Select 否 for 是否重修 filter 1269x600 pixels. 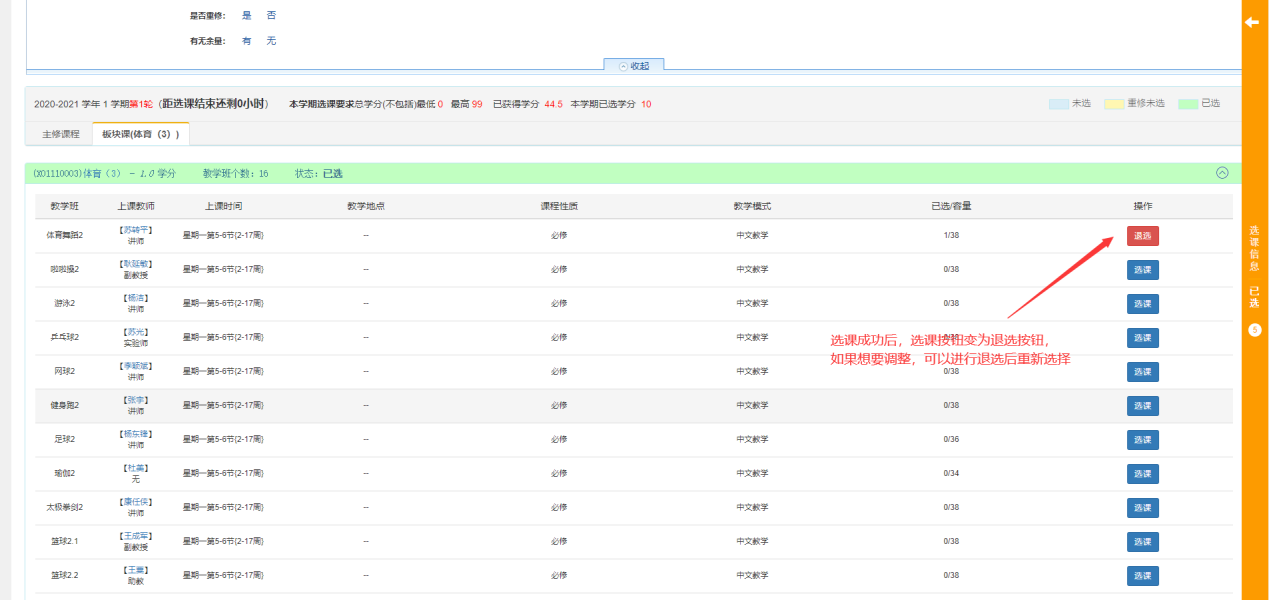[271, 16]
